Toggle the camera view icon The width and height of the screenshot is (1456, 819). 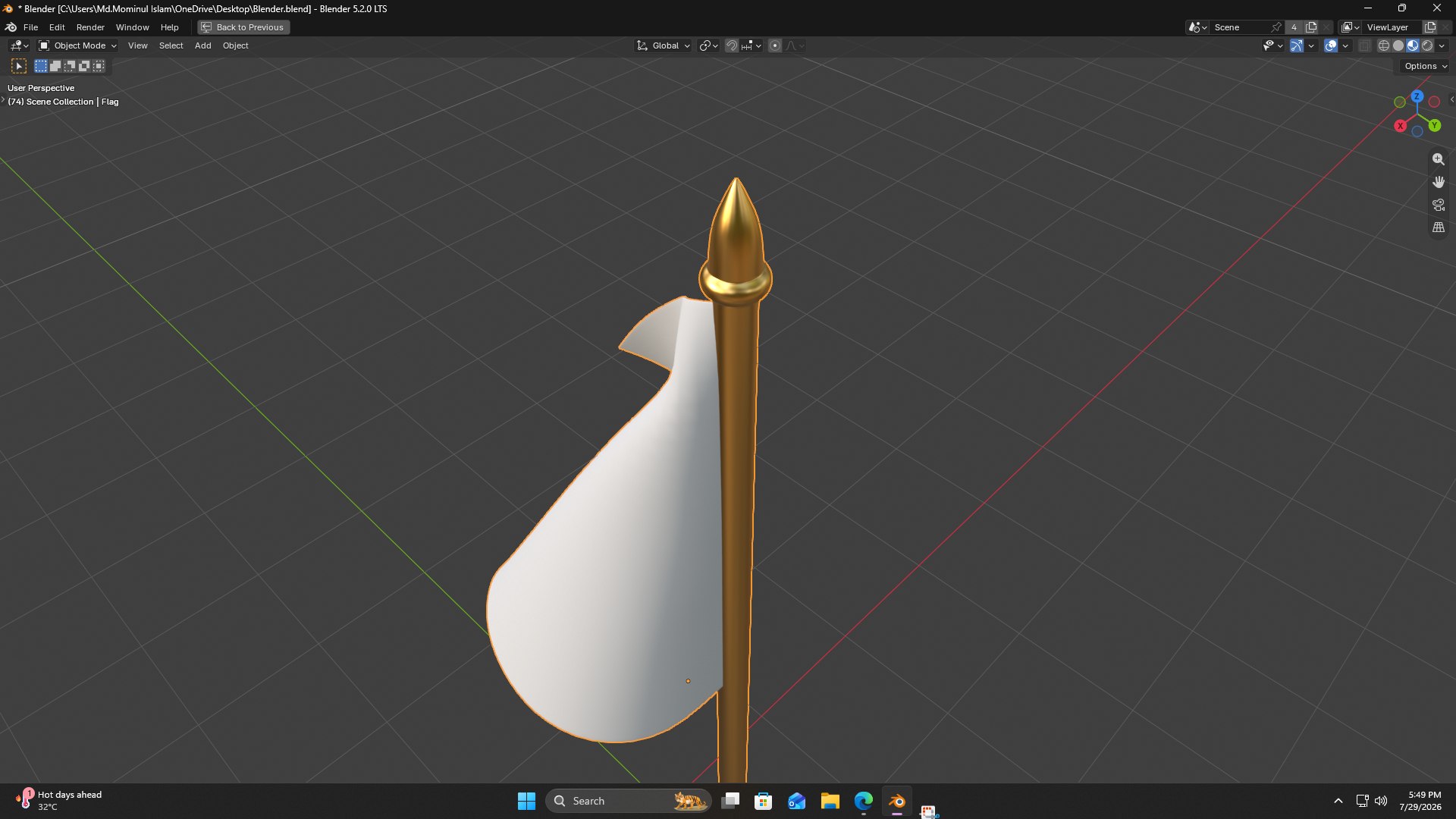[1439, 205]
